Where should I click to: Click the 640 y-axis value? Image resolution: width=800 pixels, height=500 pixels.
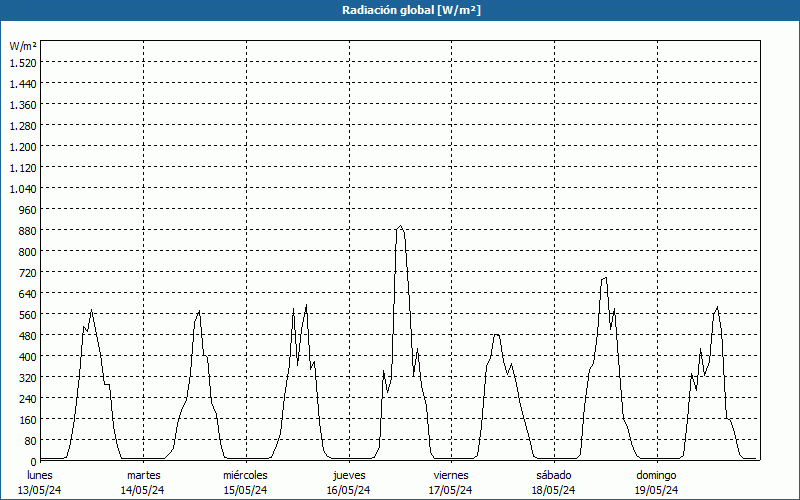click(x=28, y=294)
